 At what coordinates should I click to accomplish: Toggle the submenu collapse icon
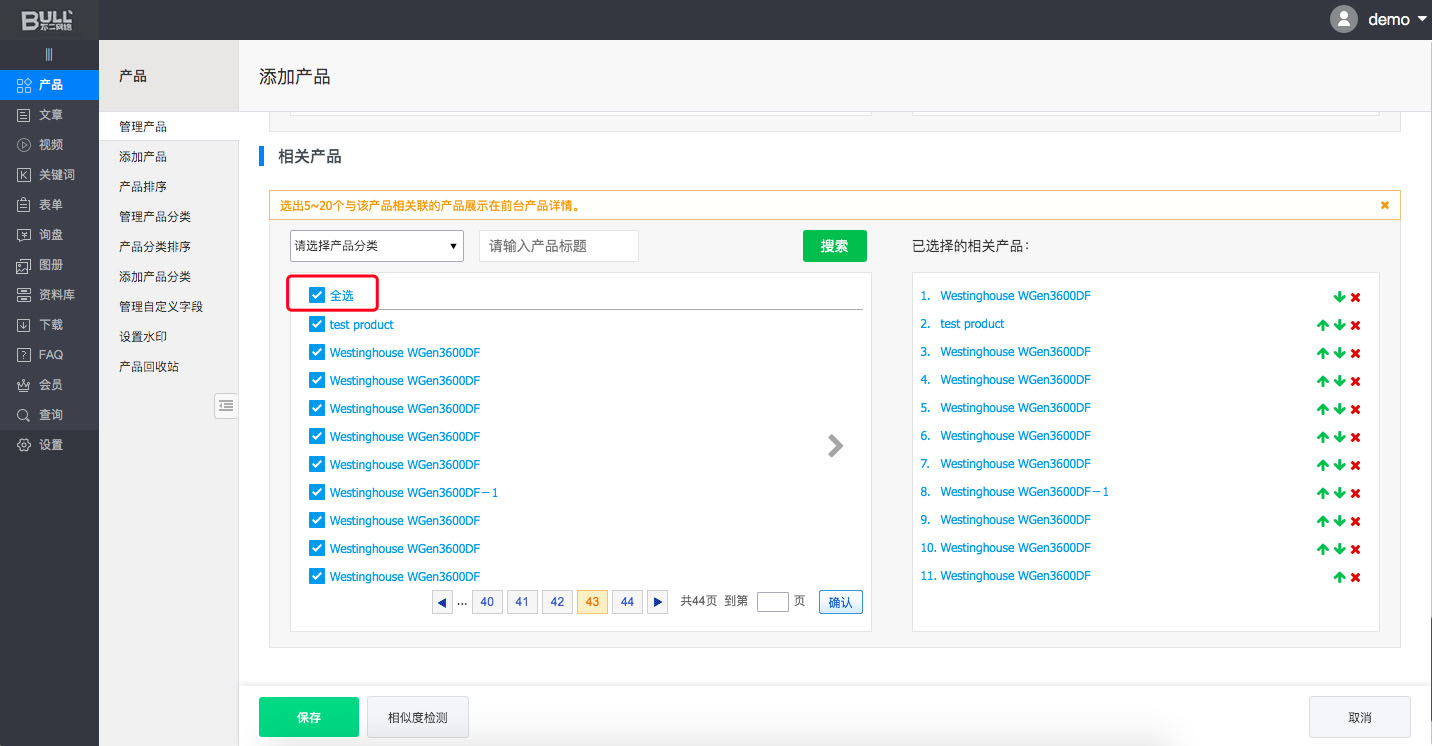click(226, 405)
